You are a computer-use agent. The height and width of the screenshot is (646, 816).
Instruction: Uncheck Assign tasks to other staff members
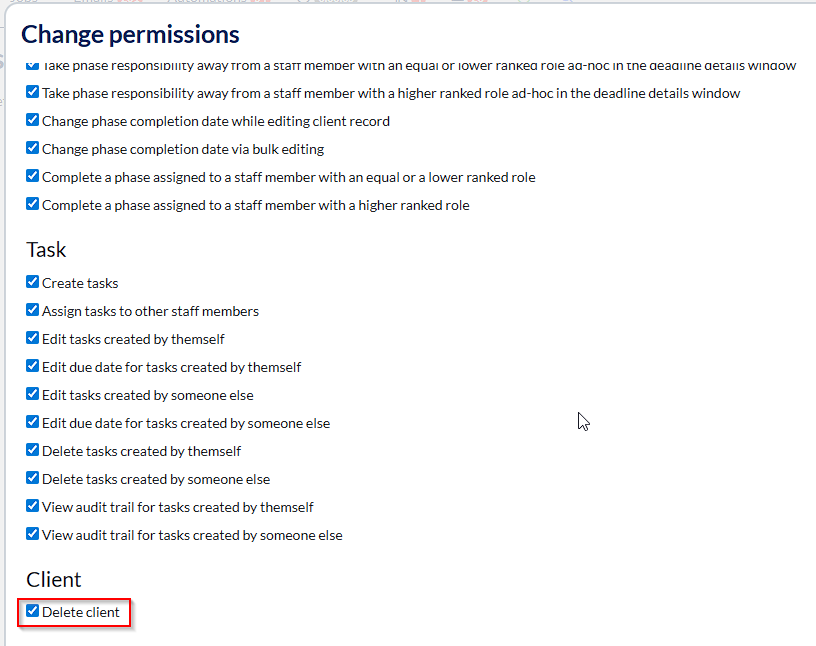33,310
